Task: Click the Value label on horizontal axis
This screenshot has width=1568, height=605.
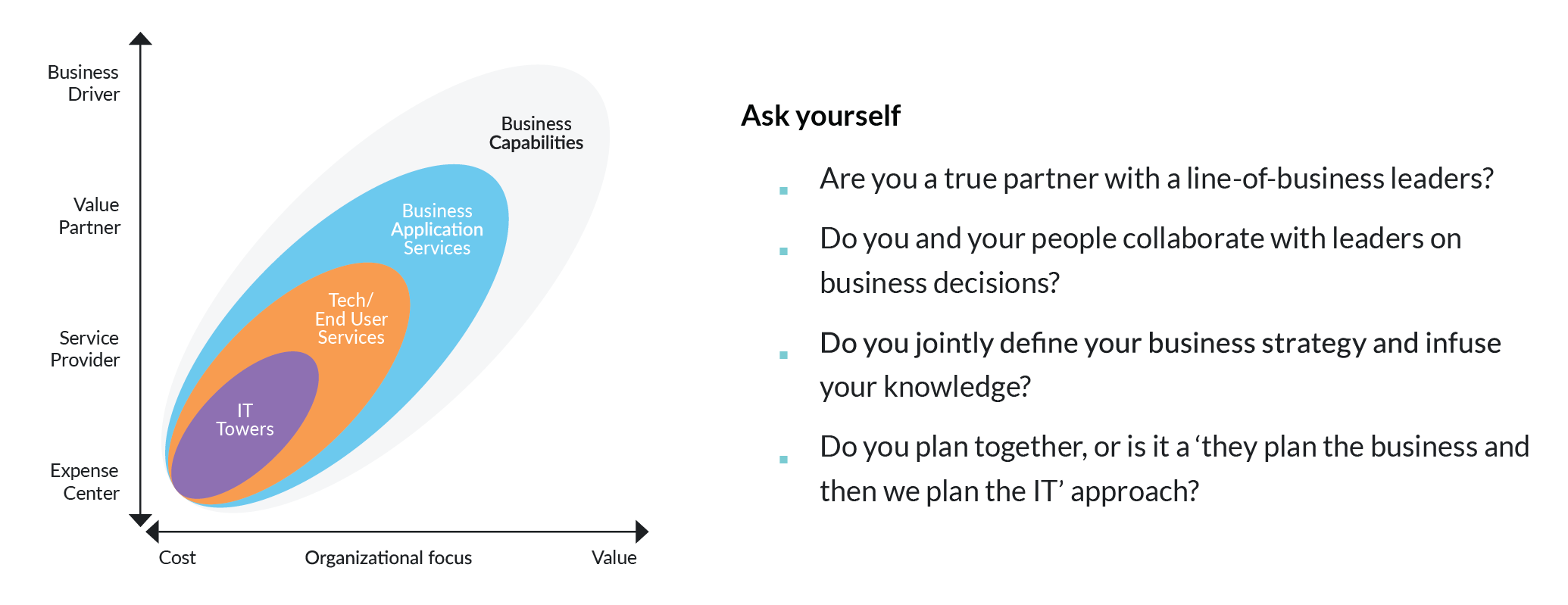Action: click(x=614, y=558)
